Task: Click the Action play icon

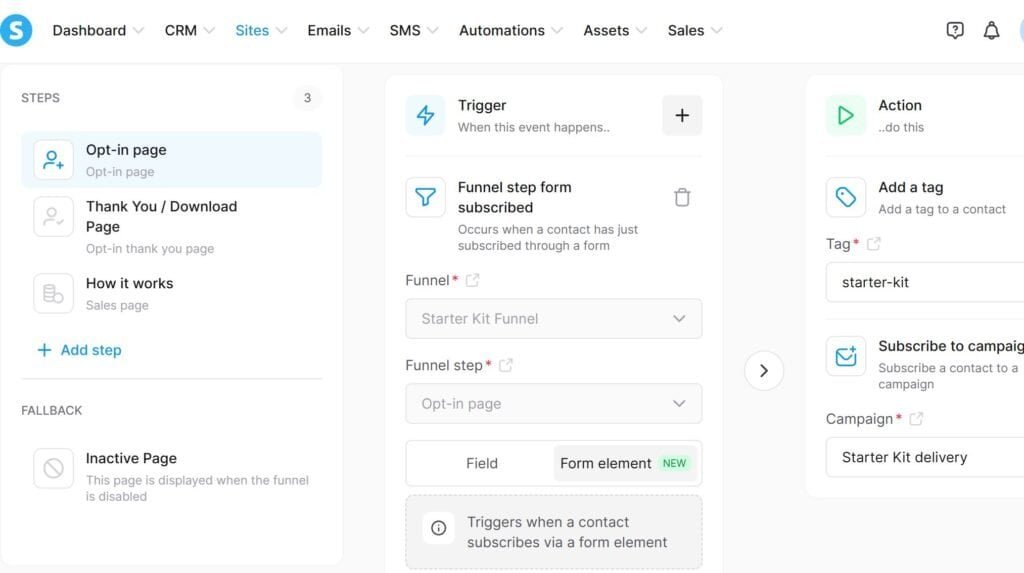Action: [x=846, y=115]
